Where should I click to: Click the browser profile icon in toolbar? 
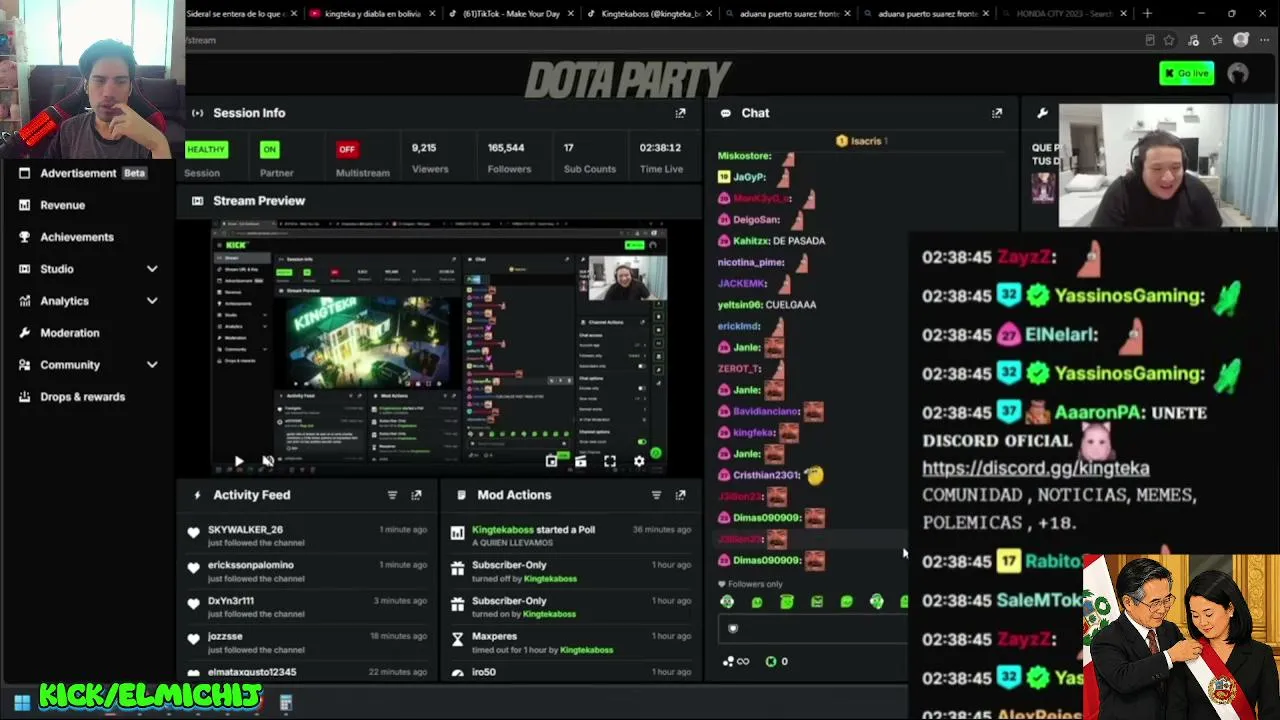(1241, 40)
